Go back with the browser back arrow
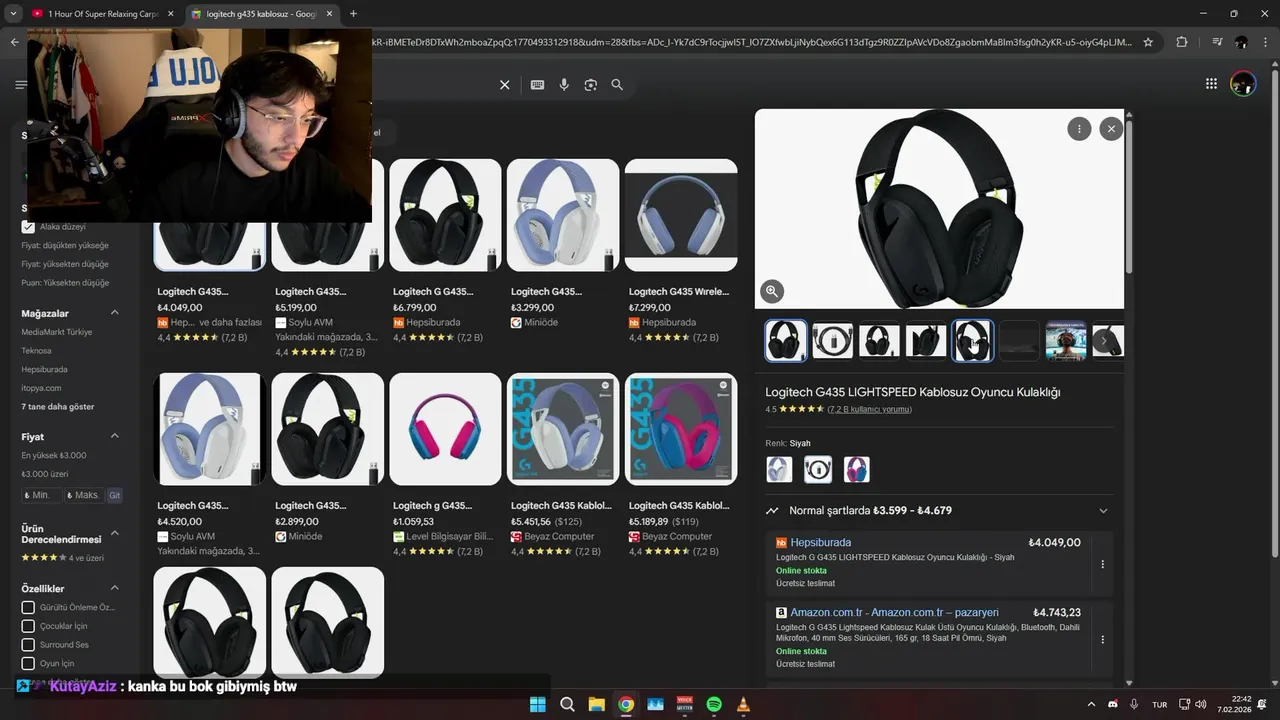The width and height of the screenshot is (1280, 720). click(14, 42)
